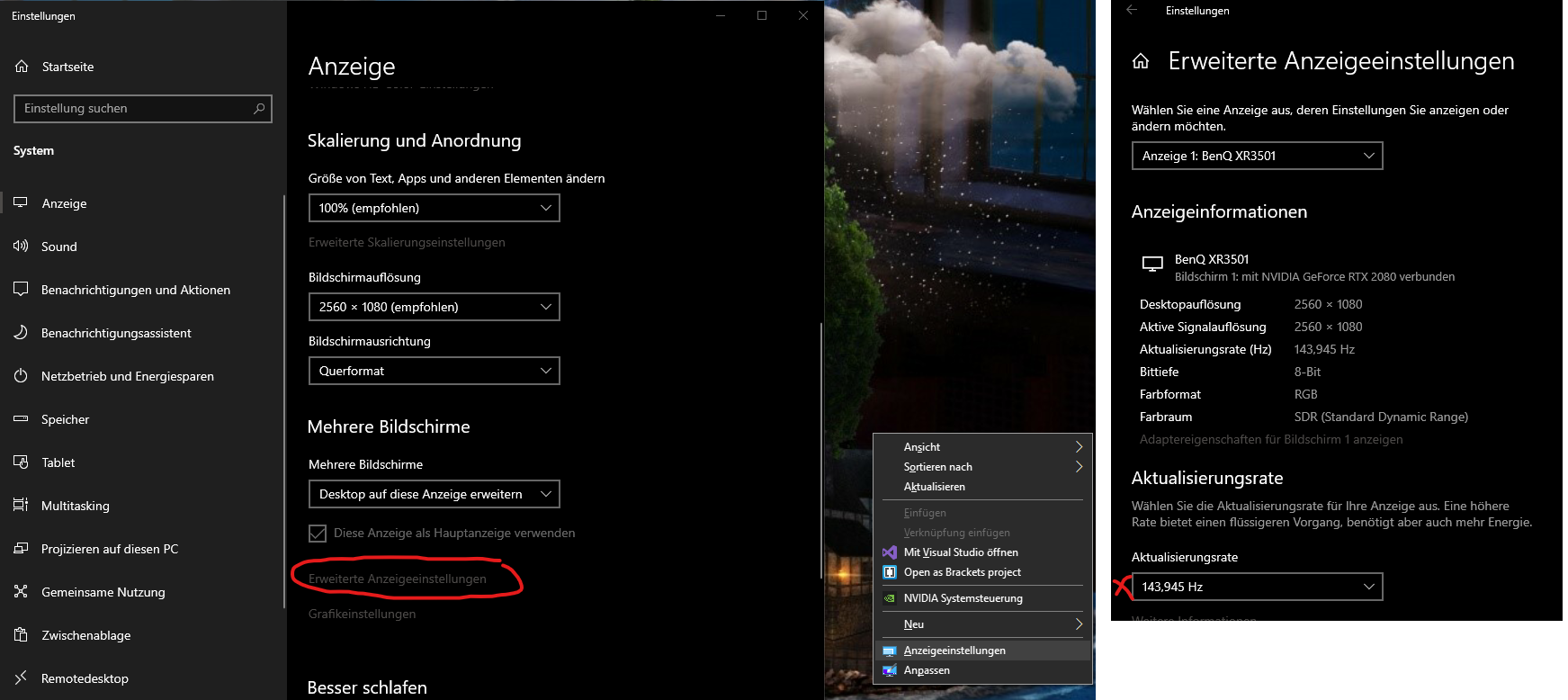Click the Startseite home icon in sidebar
The width and height of the screenshot is (1568, 700).
22,66
